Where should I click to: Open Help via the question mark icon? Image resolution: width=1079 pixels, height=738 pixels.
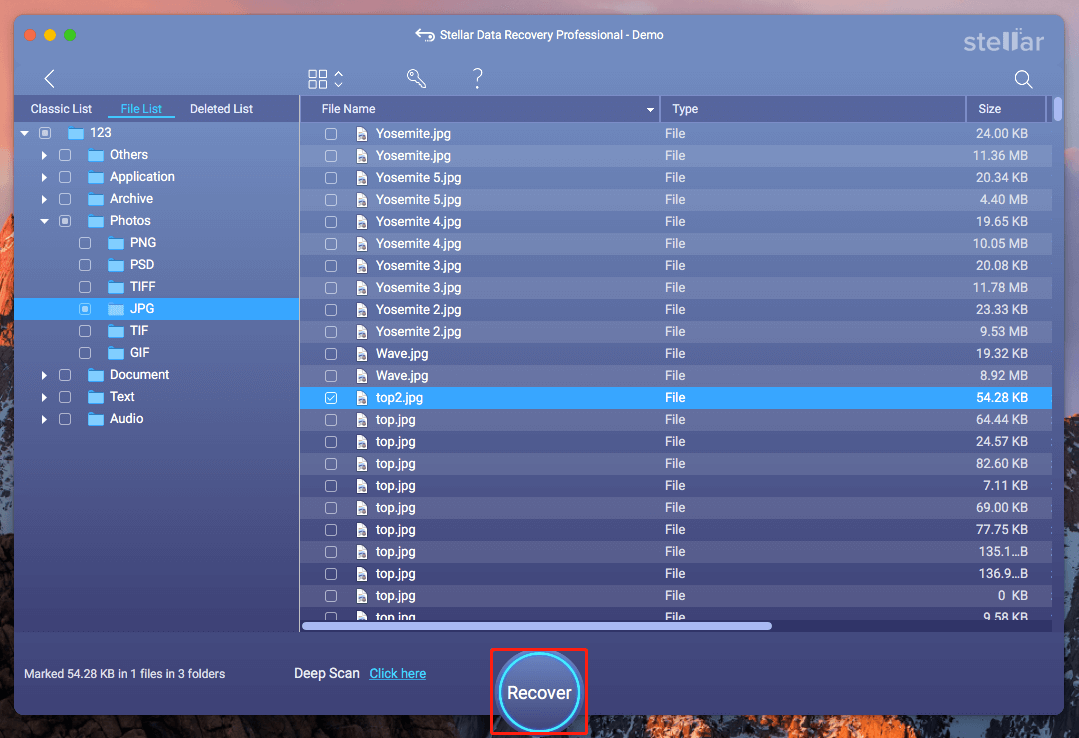click(477, 78)
